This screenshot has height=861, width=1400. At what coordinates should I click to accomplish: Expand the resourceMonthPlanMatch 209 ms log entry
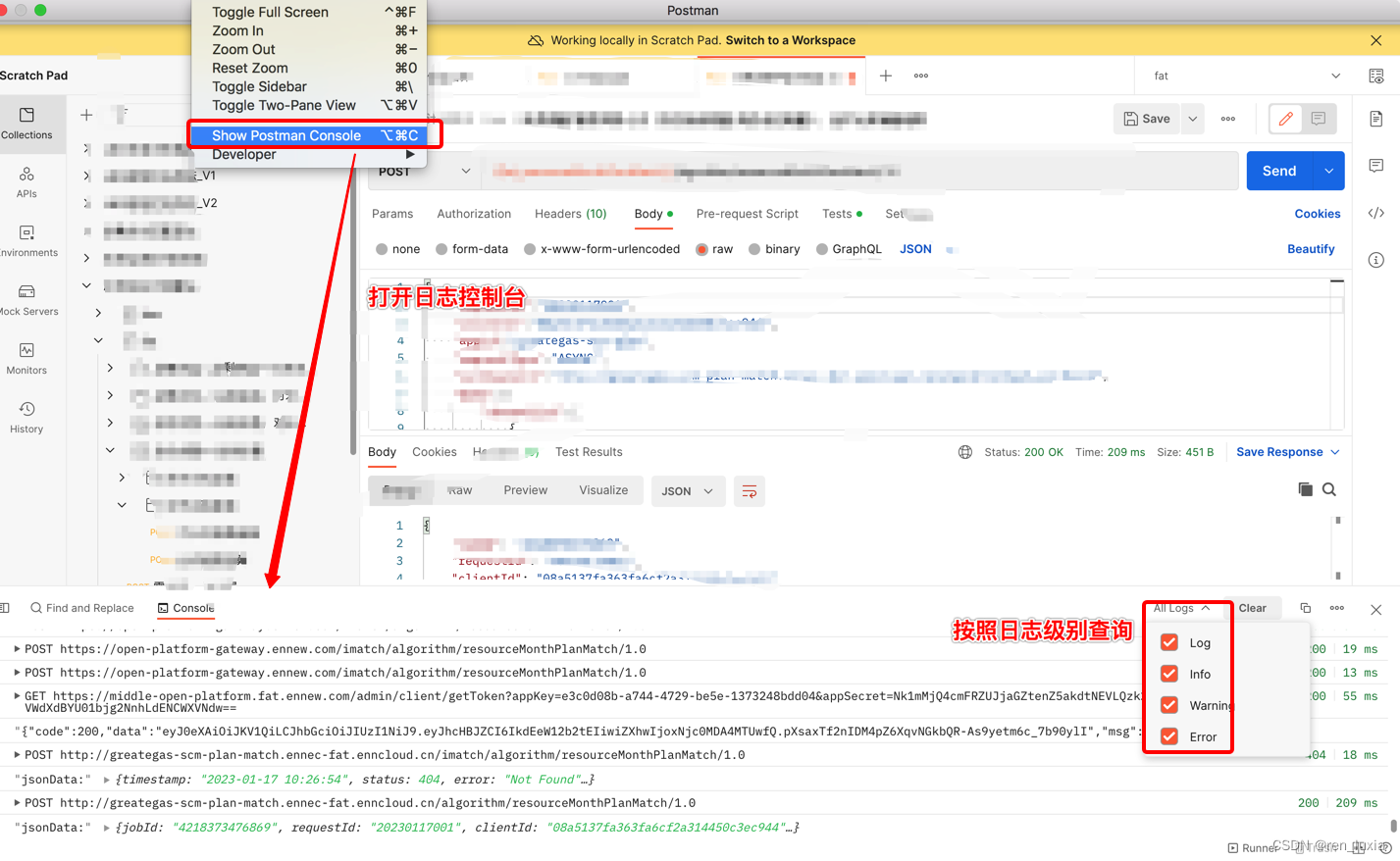pyautogui.click(x=17, y=802)
